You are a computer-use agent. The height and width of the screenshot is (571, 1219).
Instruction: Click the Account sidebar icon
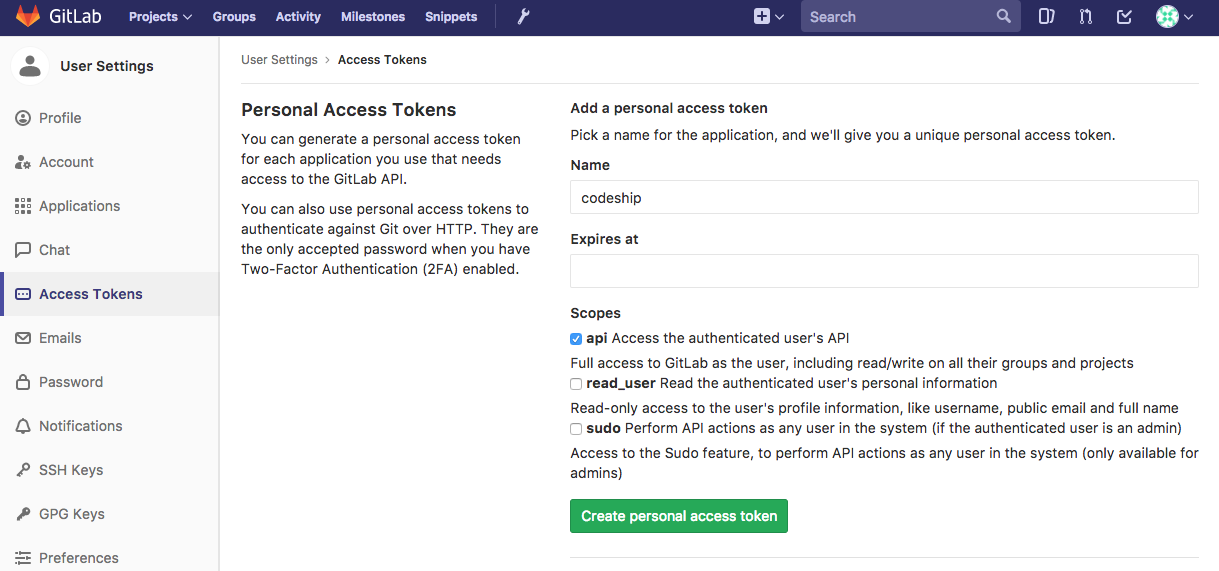(x=23, y=162)
